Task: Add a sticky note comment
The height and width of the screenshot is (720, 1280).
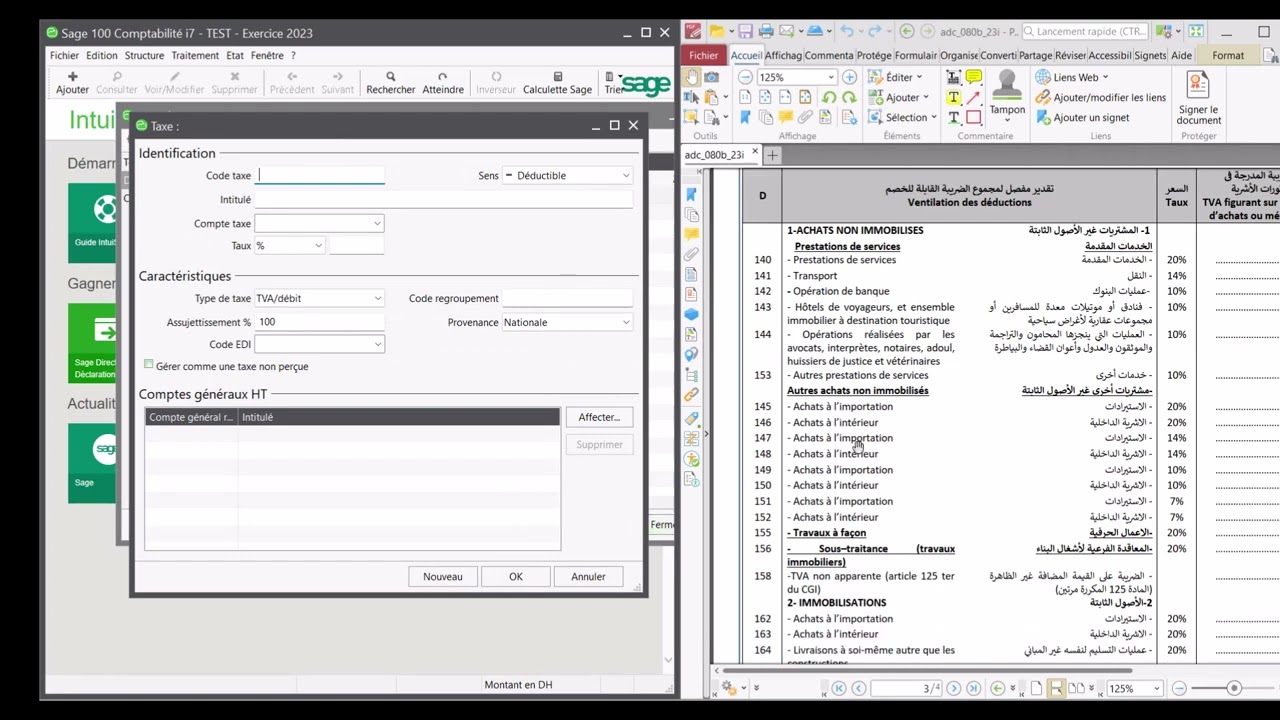Action: pyautogui.click(x=973, y=77)
